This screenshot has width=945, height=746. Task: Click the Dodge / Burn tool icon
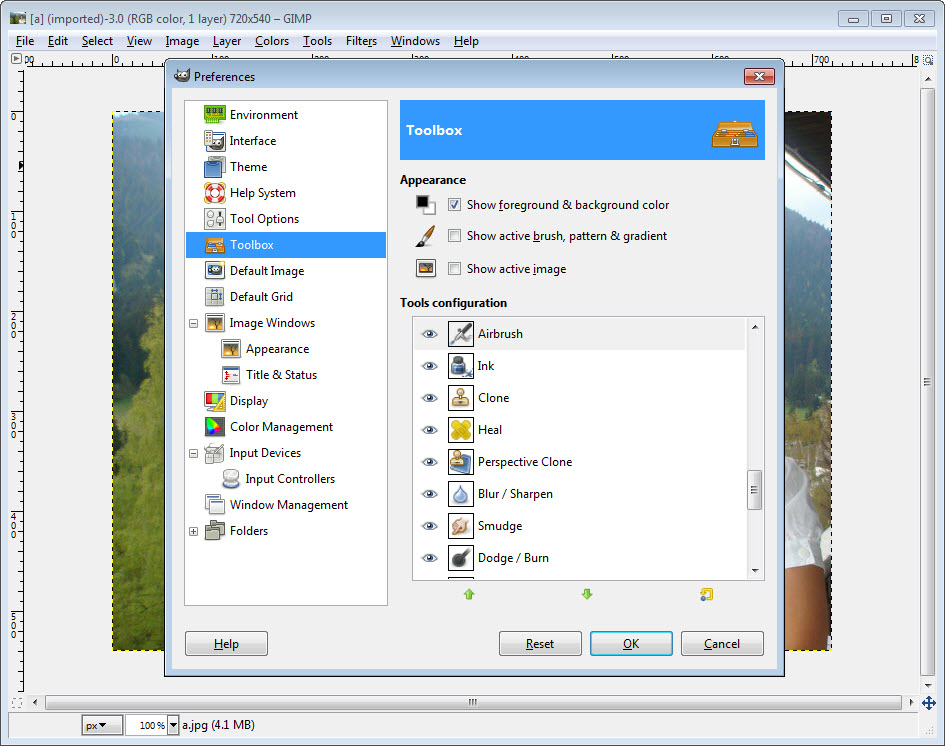pyautogui.click(x=460, y=558)
